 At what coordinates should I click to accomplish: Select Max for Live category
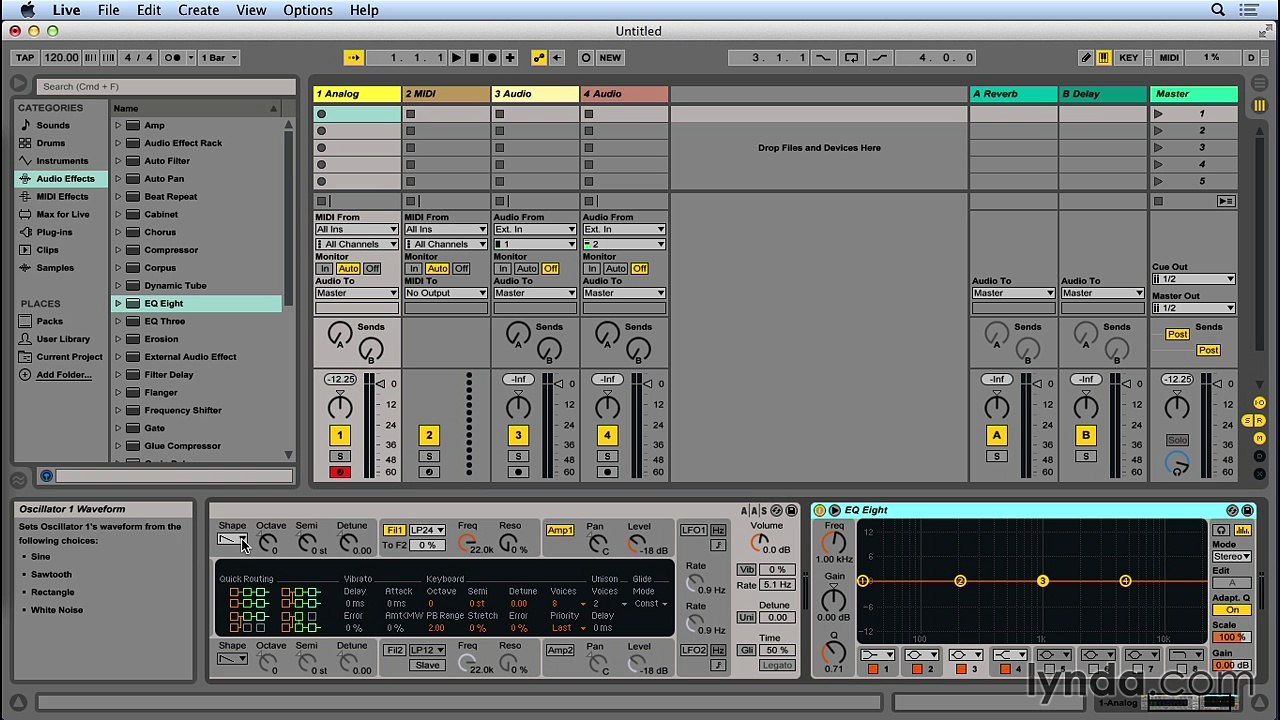click(63, 214)
